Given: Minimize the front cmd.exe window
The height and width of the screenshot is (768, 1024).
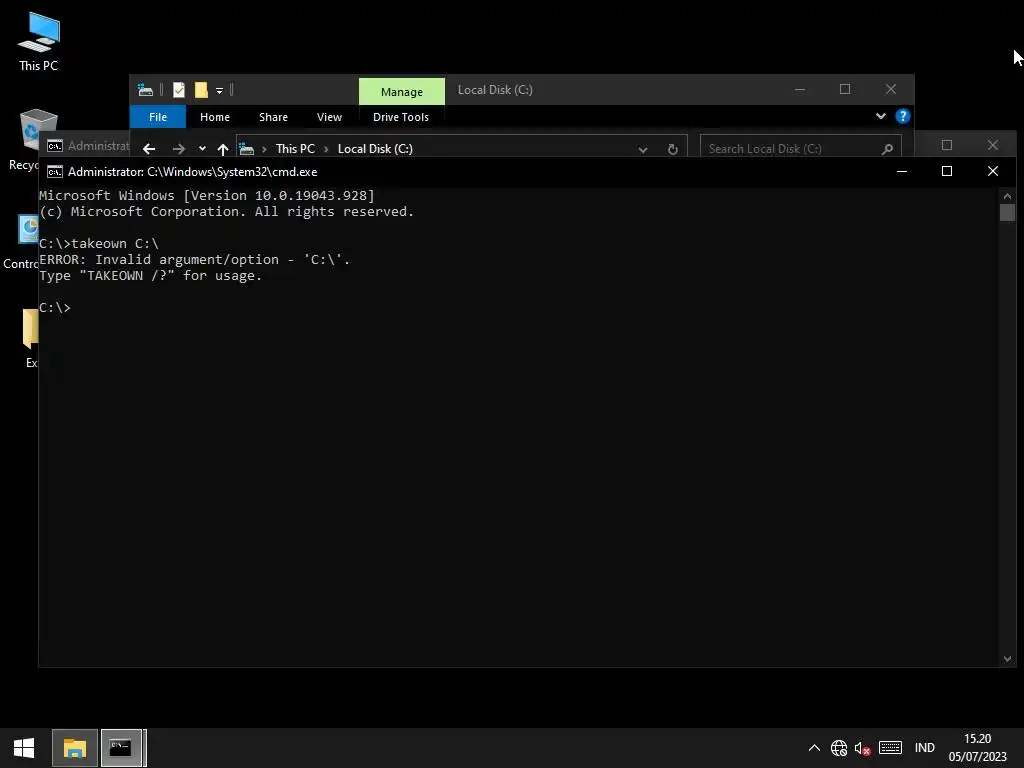Looking at the screenshot, I should click(x=902, y=171).
